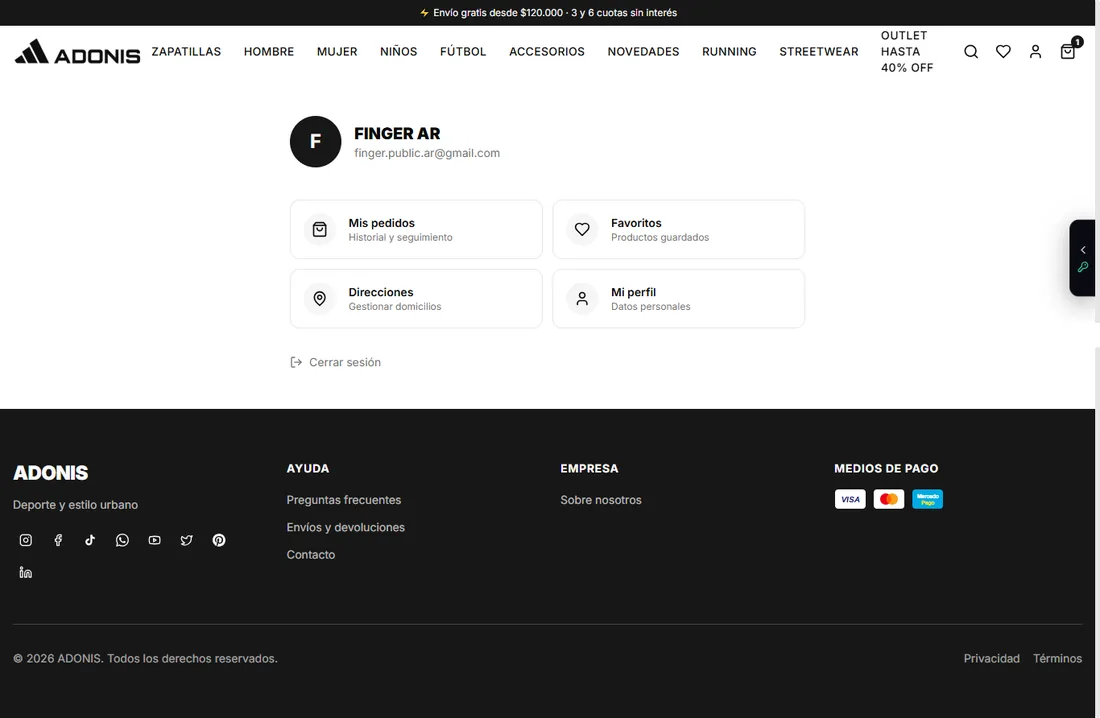
Task: Go to HOMBRE menu
Action: [269, 51]
